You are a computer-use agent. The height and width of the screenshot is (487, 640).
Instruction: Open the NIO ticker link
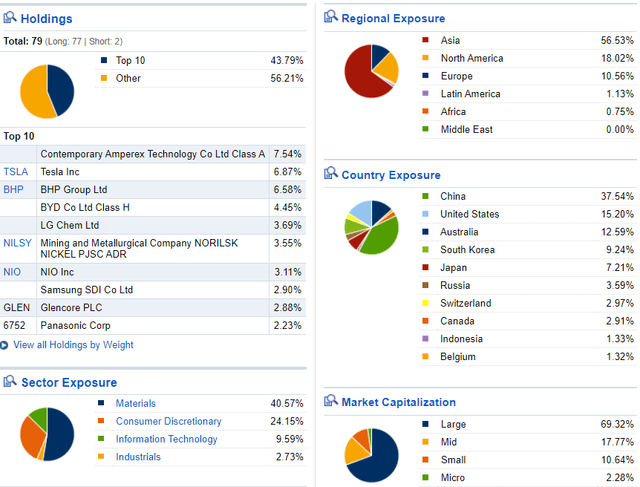[x=12, y=272]
